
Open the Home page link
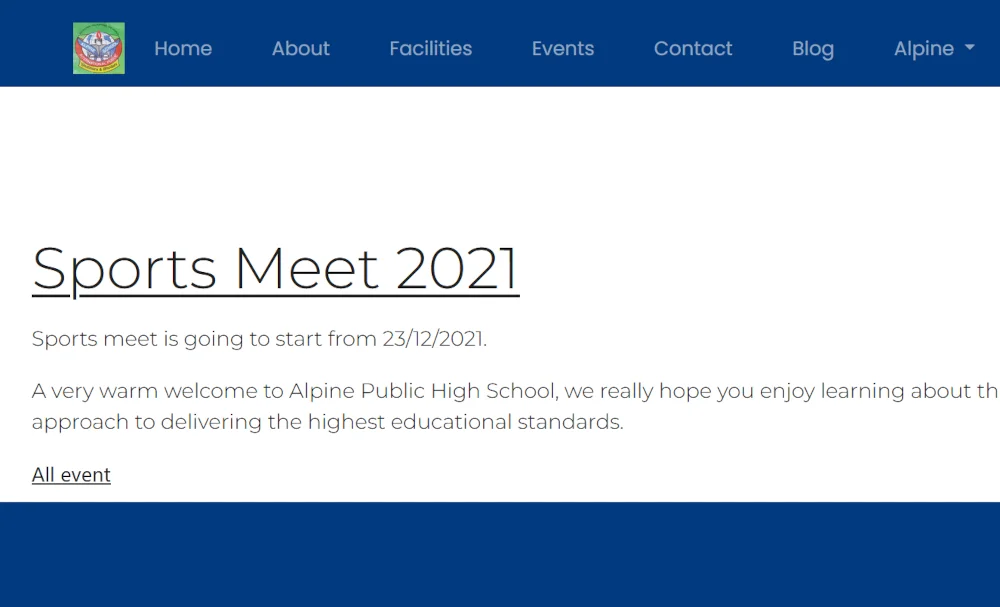tap(183, 48)
